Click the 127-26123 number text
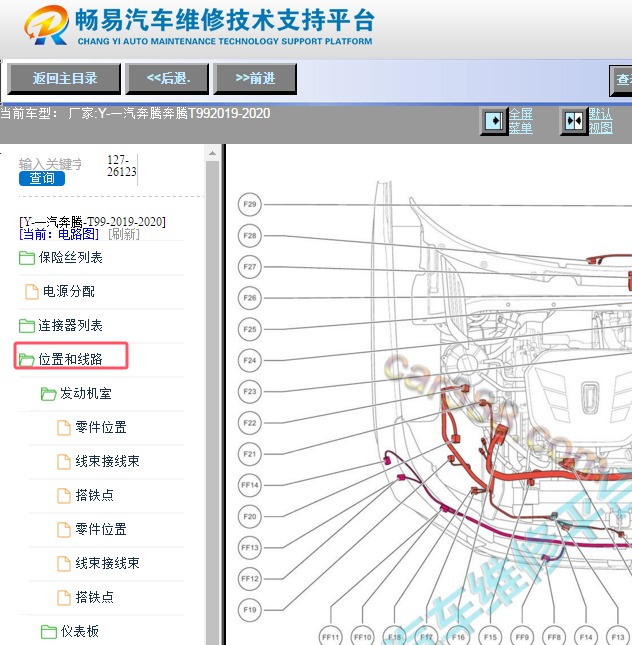 tap(121, 166)
